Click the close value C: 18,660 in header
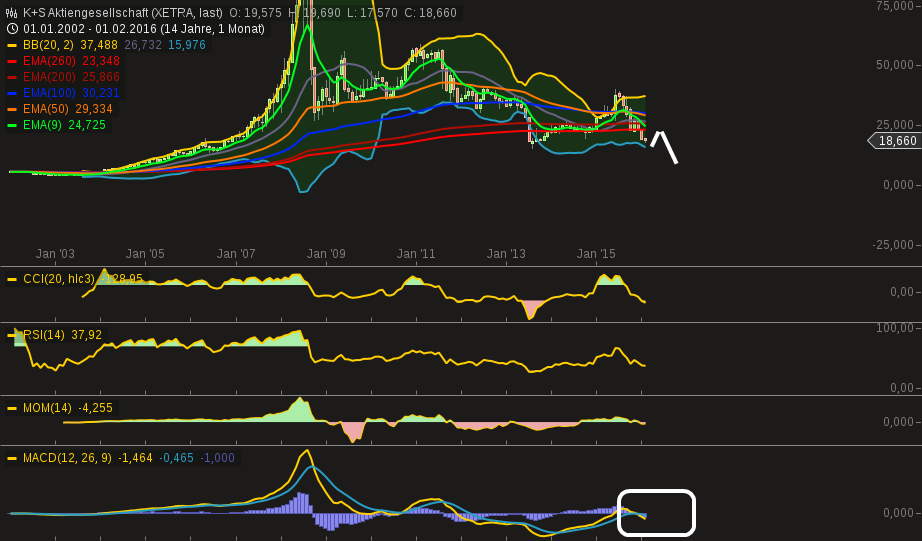The width and height of the screenshot is (922, 541). [x=430, y=13]
